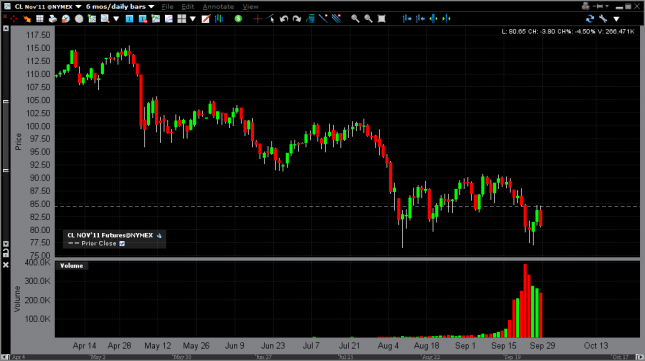Screen dimensions: 645x361
Task: Click the CL NOV'11 Futures@NYMEX legend label
Action: pos(110,235)
